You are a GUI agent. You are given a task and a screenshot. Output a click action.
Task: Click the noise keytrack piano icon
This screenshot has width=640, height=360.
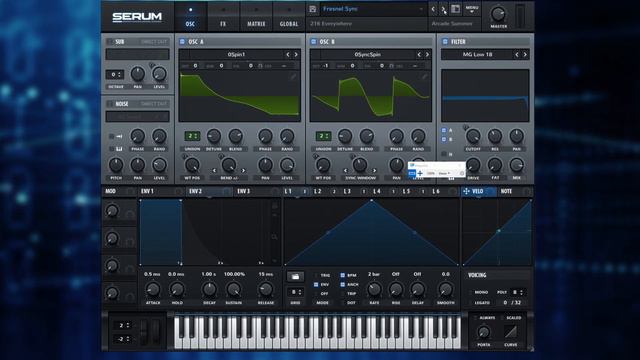tap(119, 149)
